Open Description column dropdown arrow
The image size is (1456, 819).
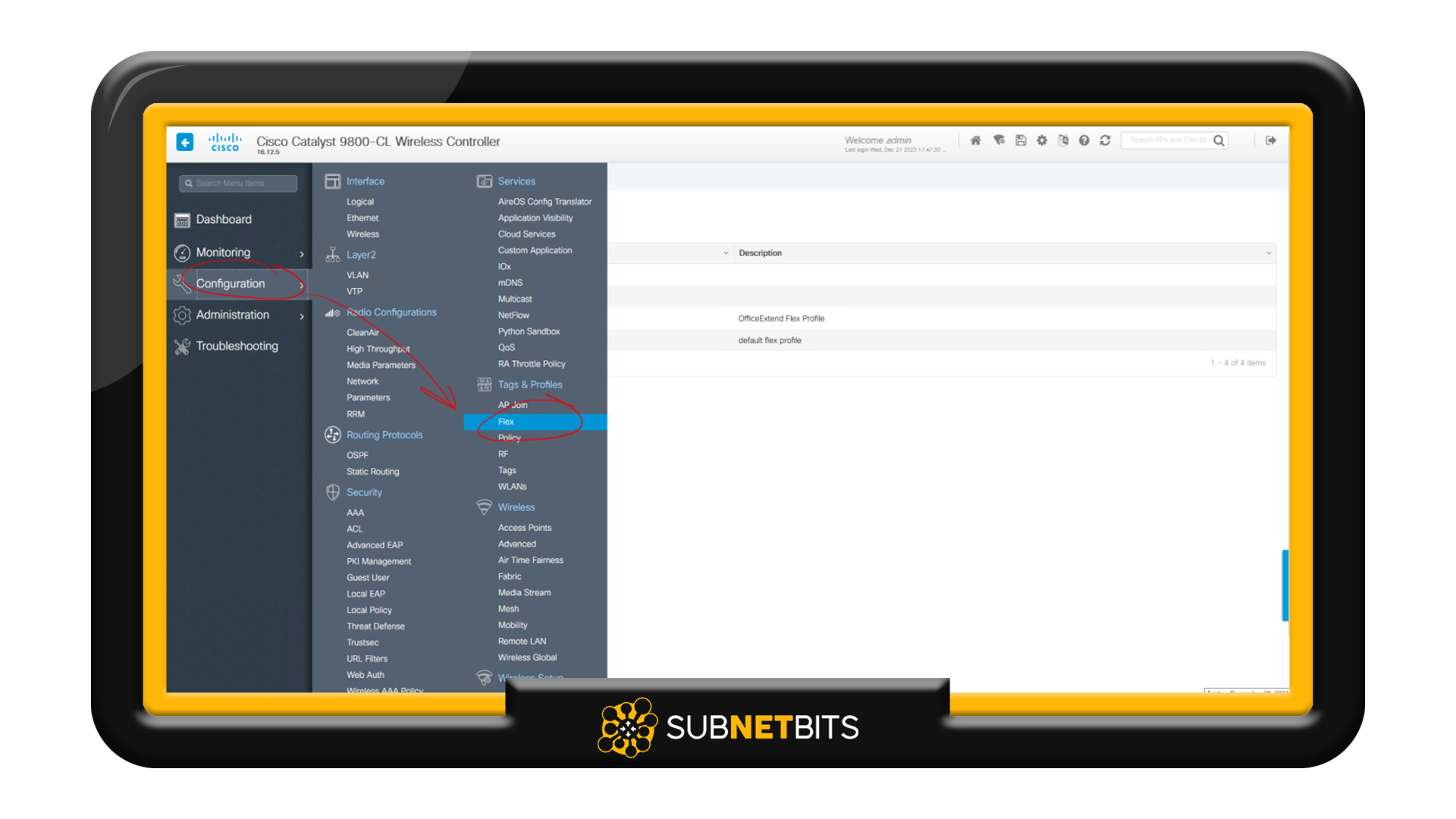[1269, 253]
